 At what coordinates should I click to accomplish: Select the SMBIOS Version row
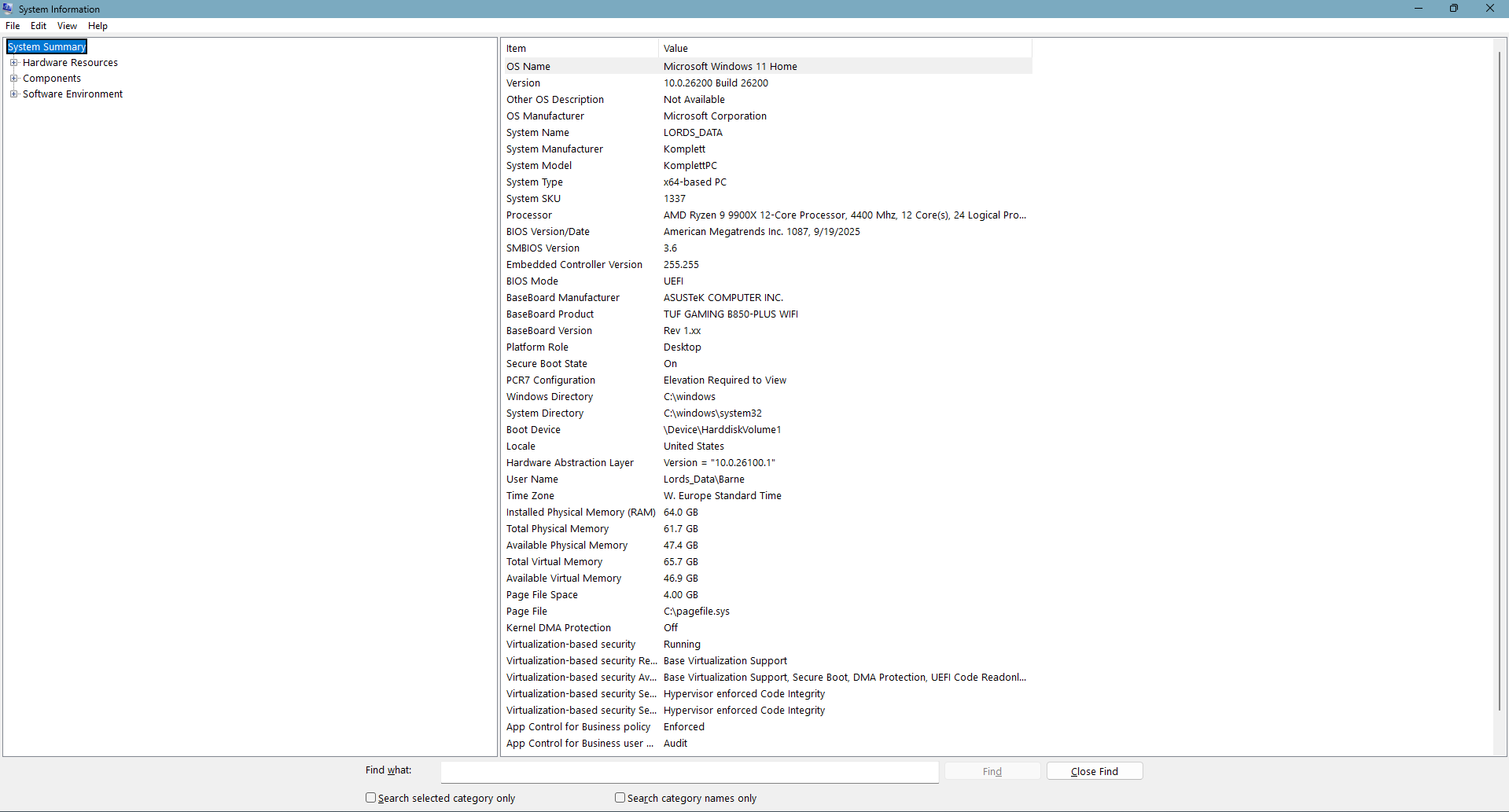(768, 248)
